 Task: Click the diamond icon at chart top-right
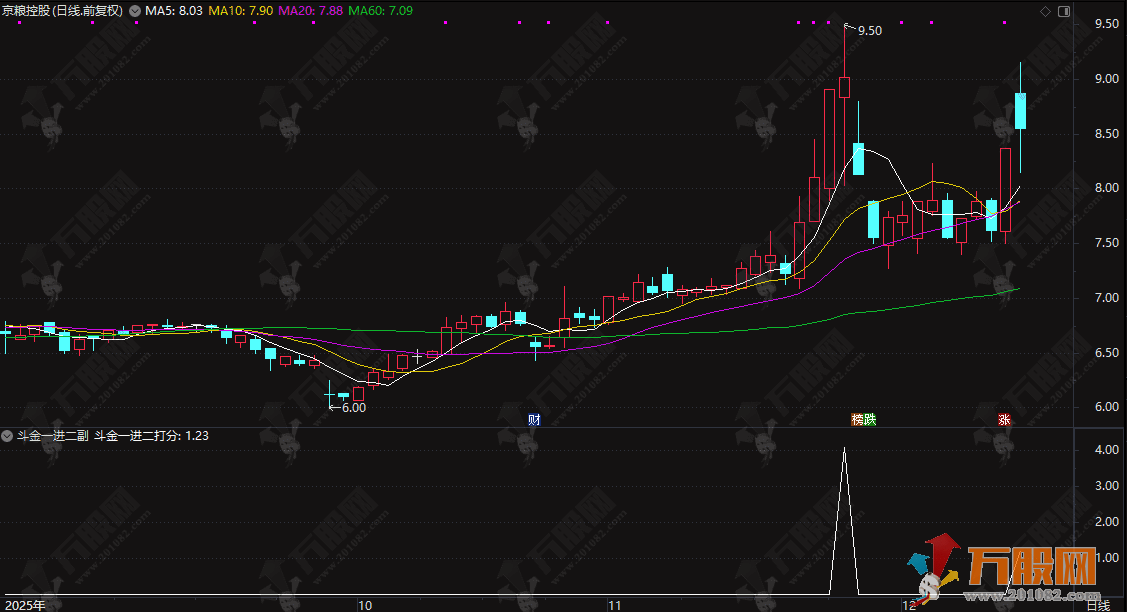pos(1045,11)
